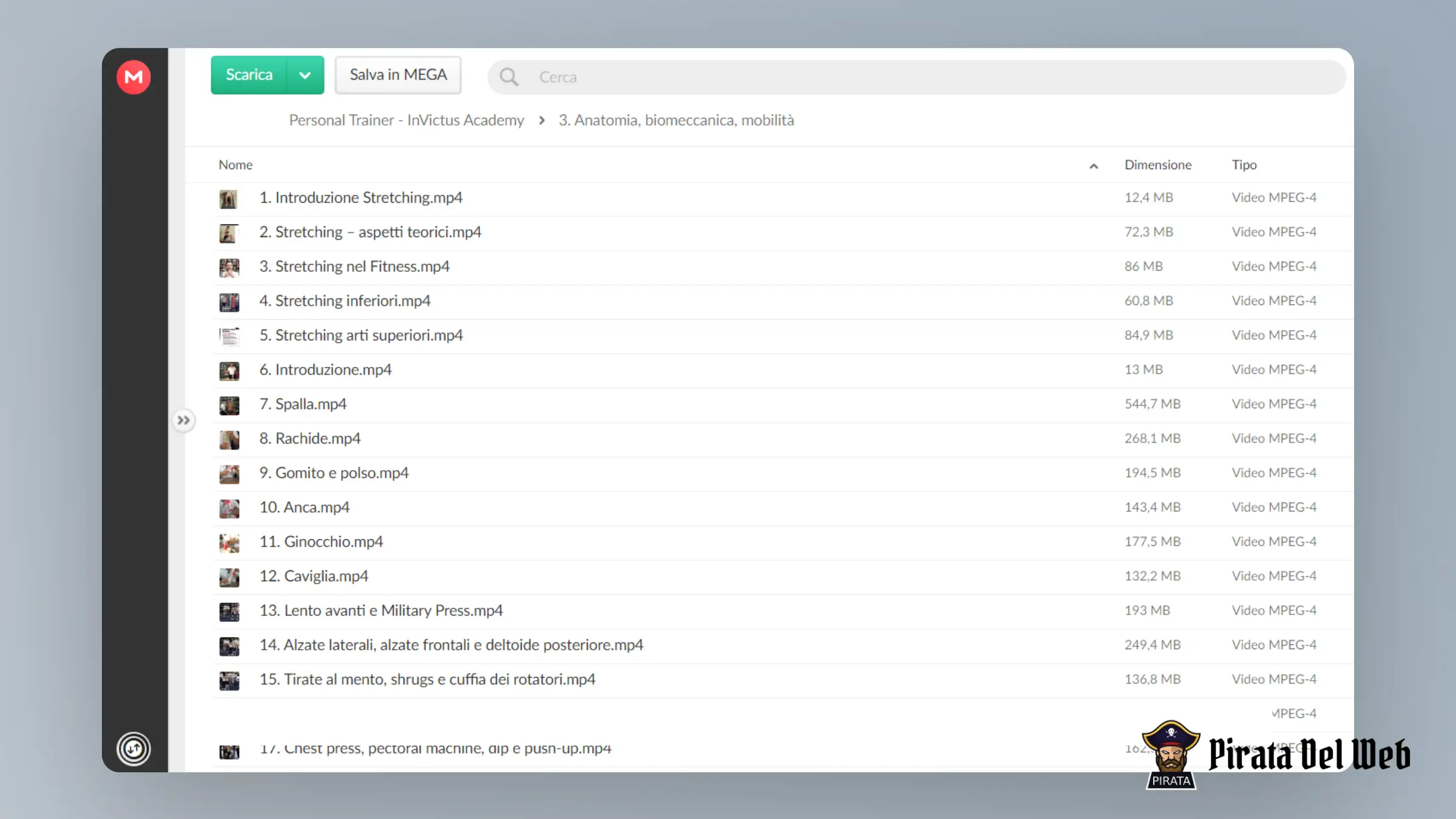The width and height of the screenshot is (1456, 819).
Task: Click thumbnail of 13. Lento avanti
Action: click(x=229, y=612)
